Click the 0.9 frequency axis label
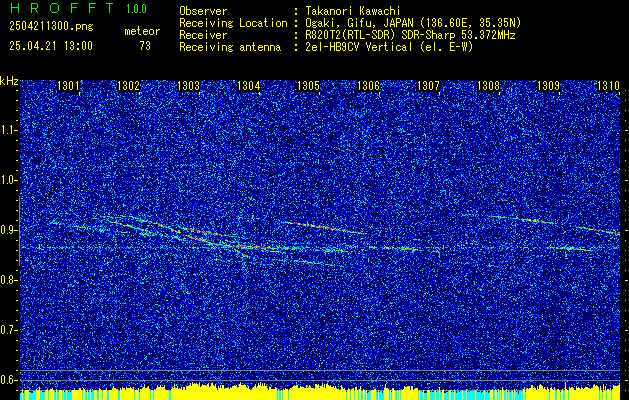The image size is (629, 400). (8, 230)
